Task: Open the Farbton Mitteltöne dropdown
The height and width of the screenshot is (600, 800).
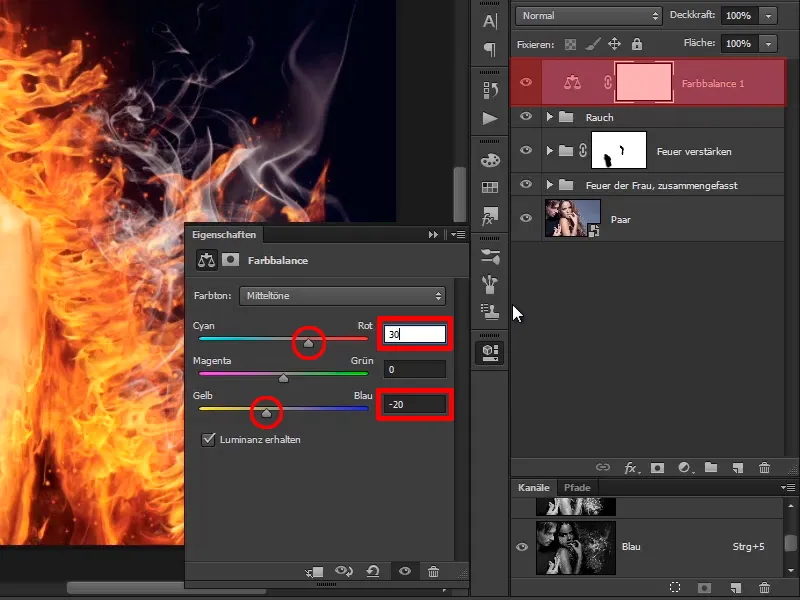Action: pos(342,296)
